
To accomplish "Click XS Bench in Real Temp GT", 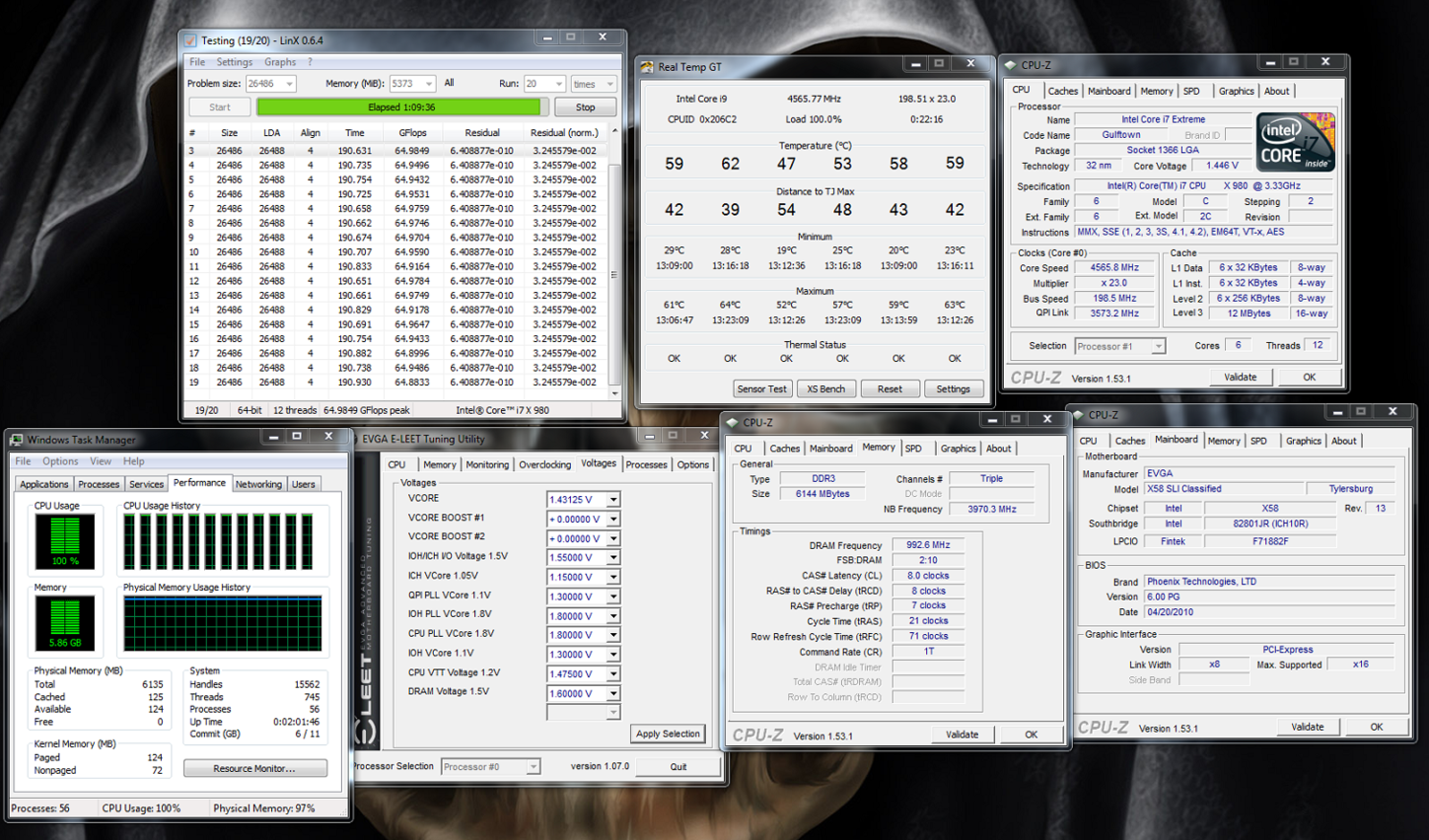I will click(x=826, y=388).
